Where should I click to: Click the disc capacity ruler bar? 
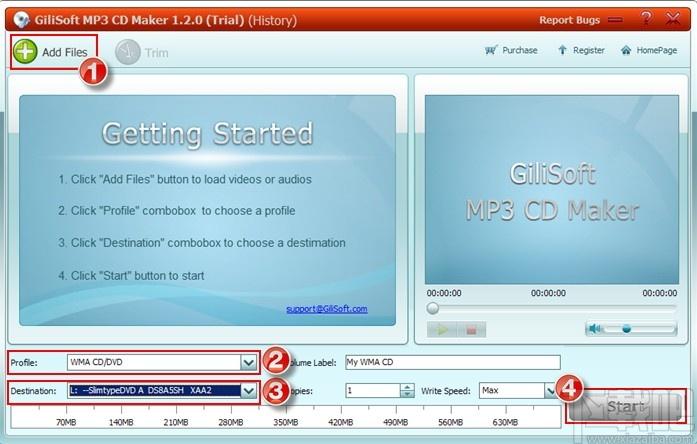(286, 417)
